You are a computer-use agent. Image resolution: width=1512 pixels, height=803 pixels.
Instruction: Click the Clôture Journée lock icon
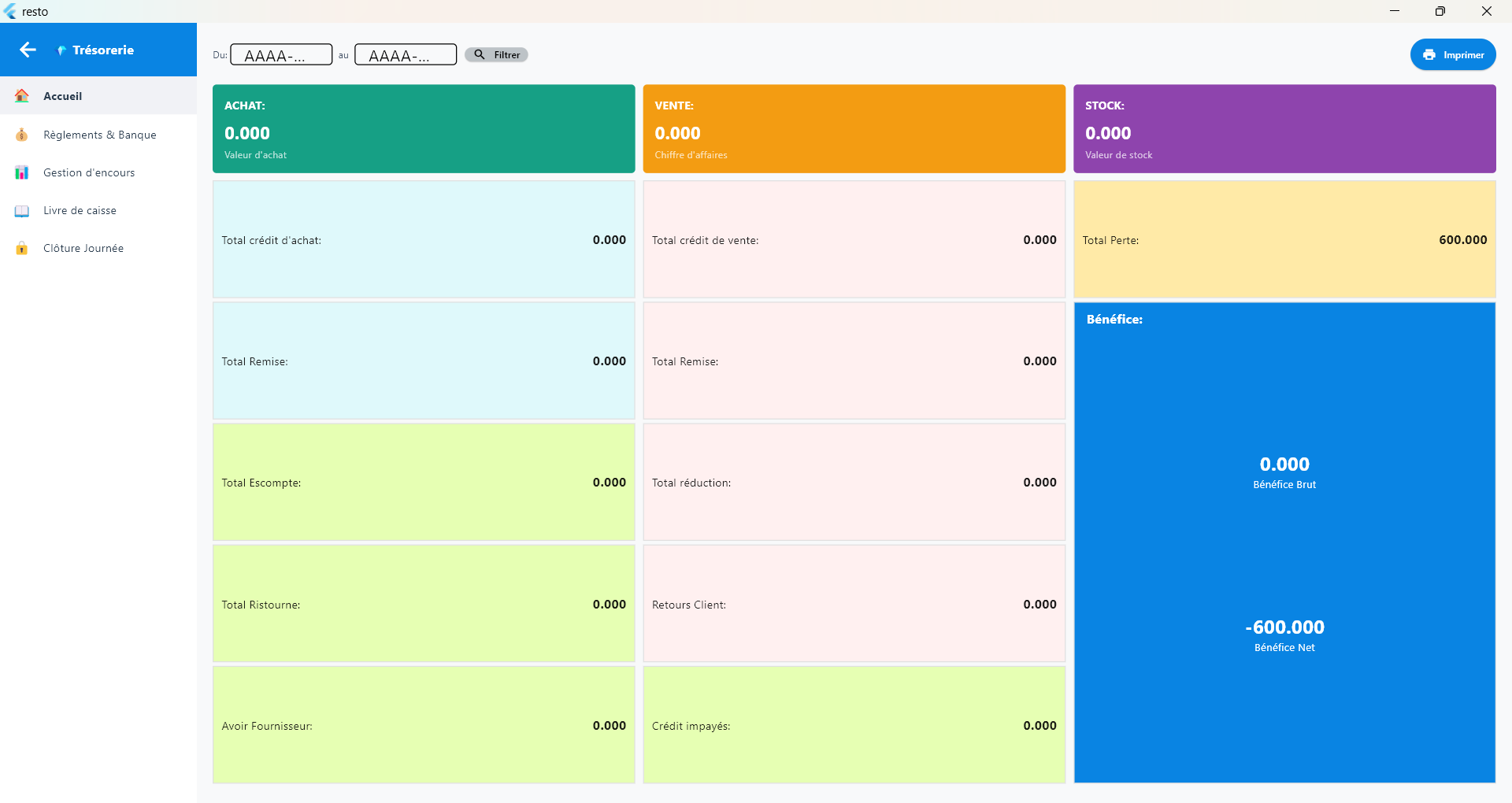pyautogui.click(x=22, y=248)
